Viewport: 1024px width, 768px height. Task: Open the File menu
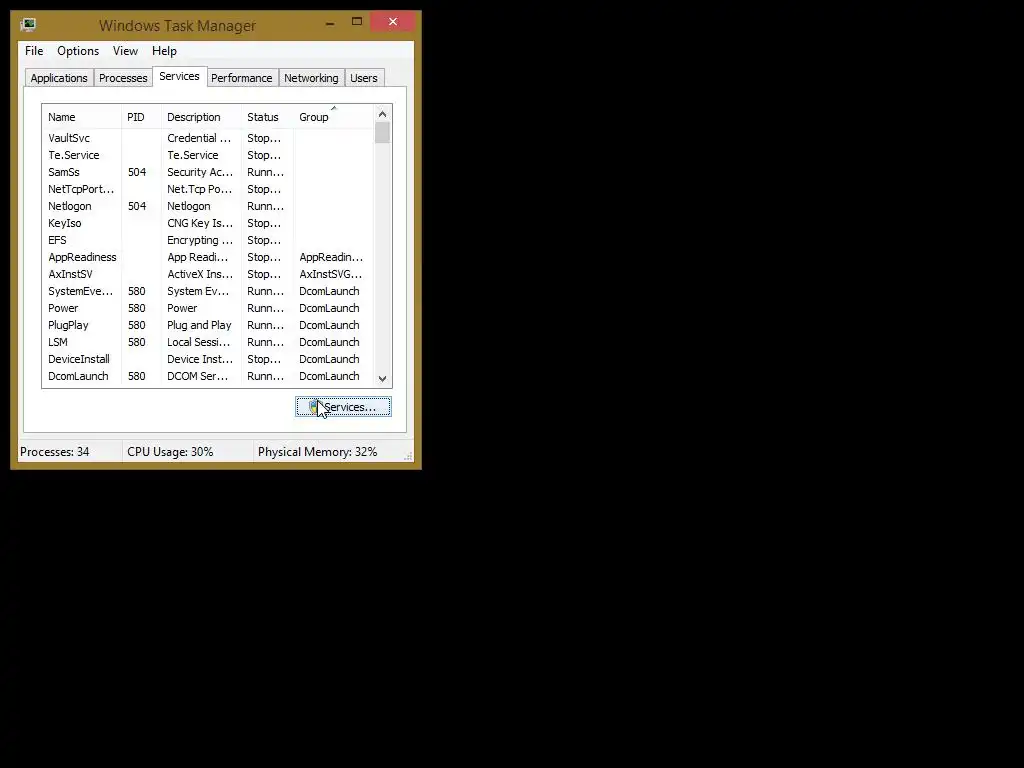click(x=34, y=51)
